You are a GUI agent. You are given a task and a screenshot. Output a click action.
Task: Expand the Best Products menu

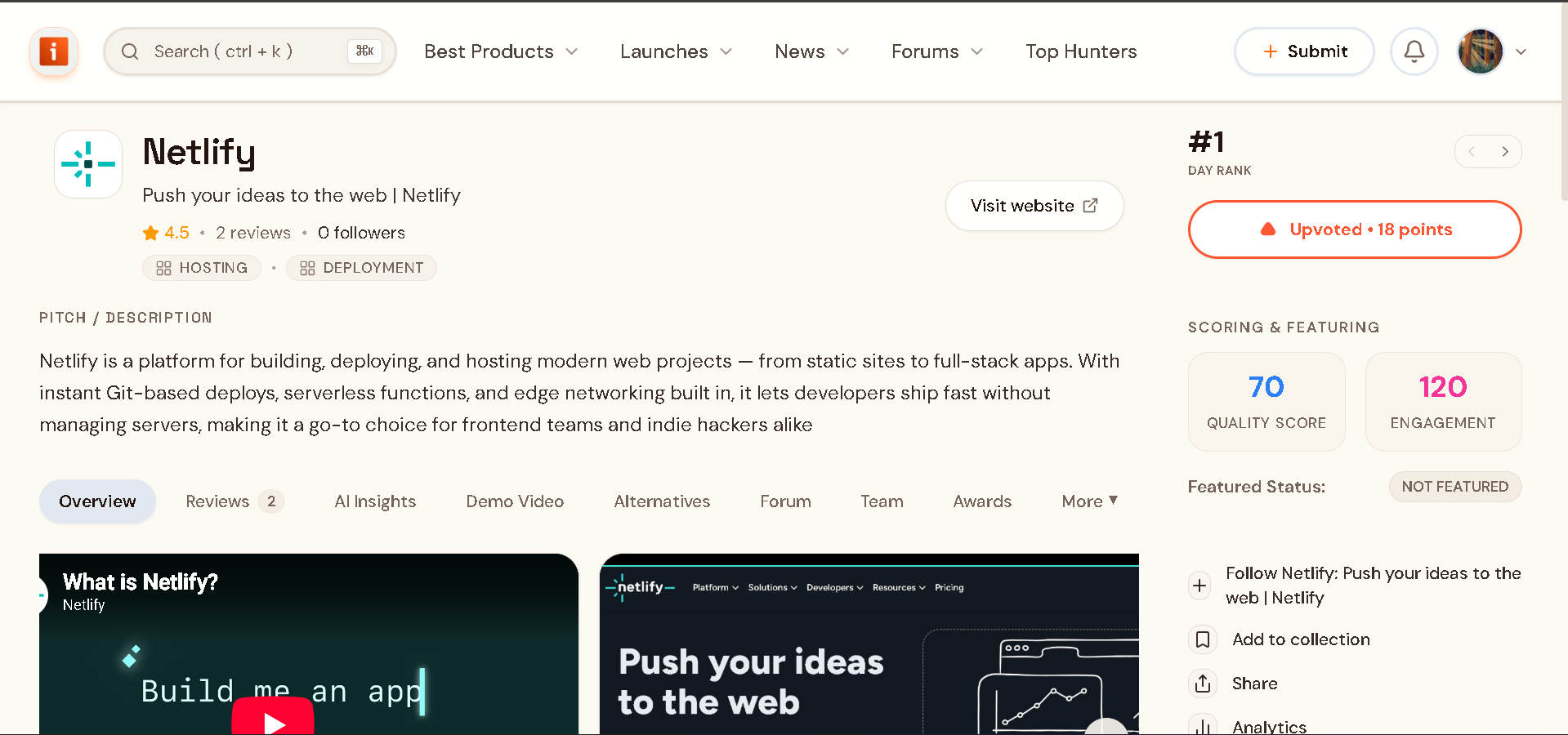tap(501, 51)
